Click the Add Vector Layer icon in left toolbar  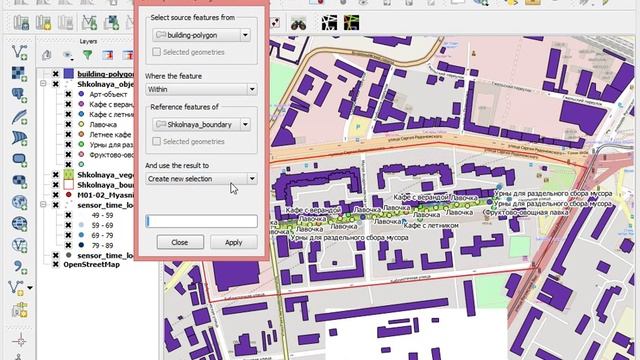(19, 52)
